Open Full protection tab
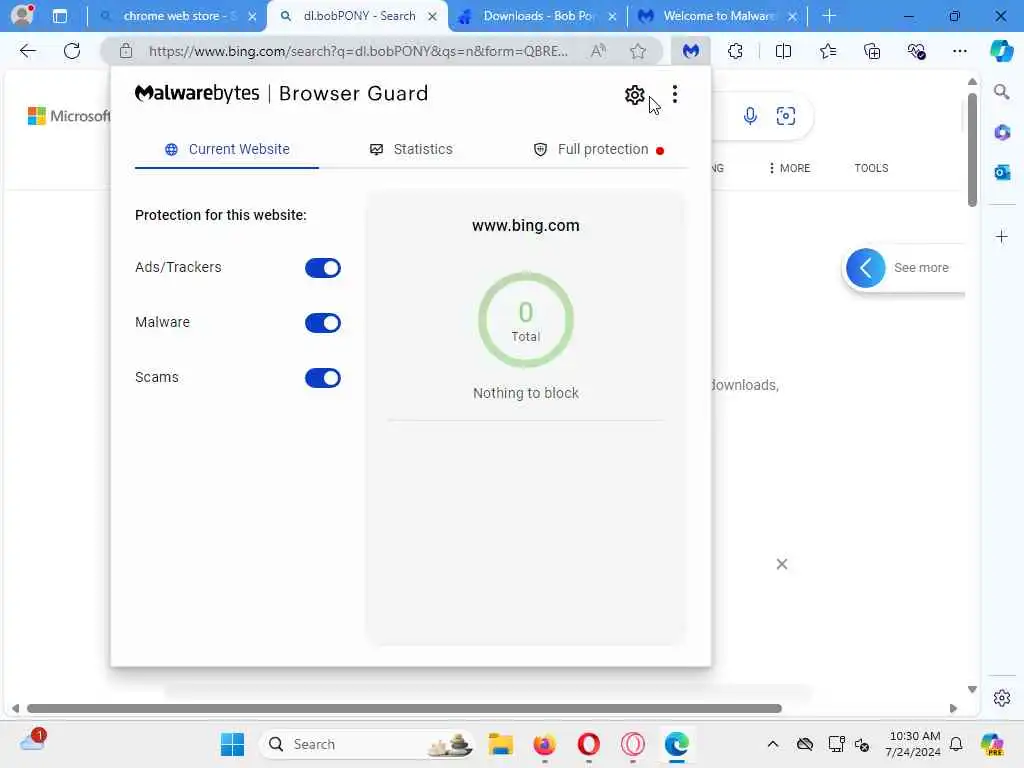 pos(598,150)
